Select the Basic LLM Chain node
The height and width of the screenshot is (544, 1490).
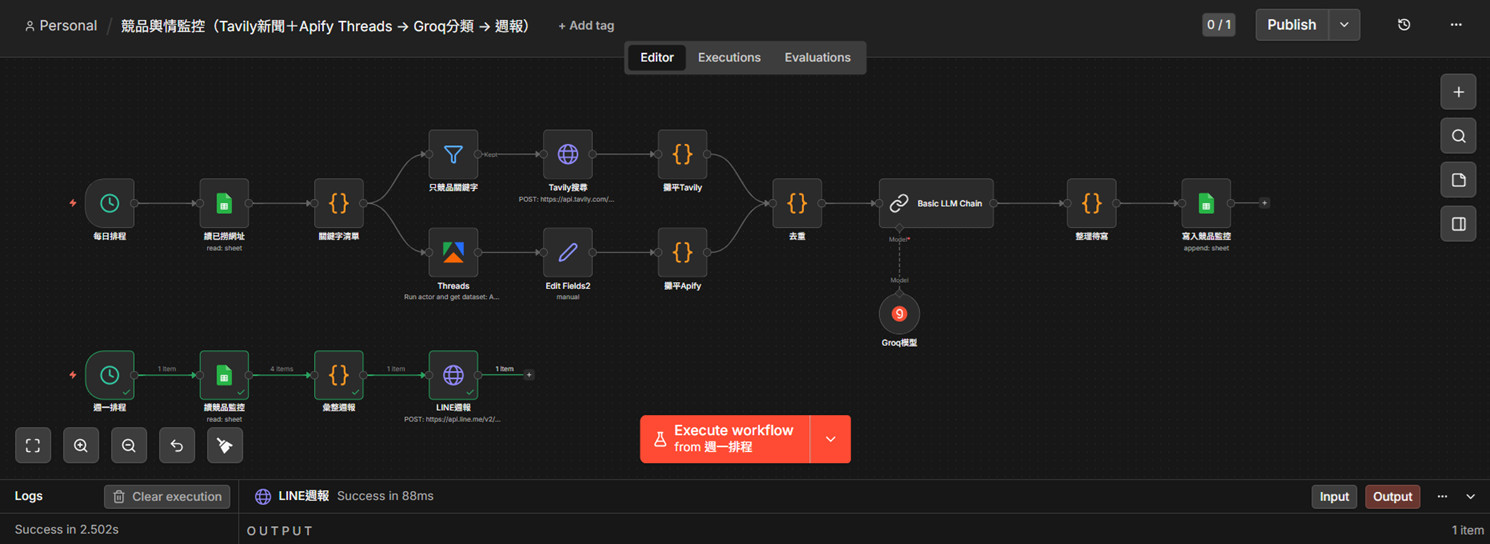point(936,203)
